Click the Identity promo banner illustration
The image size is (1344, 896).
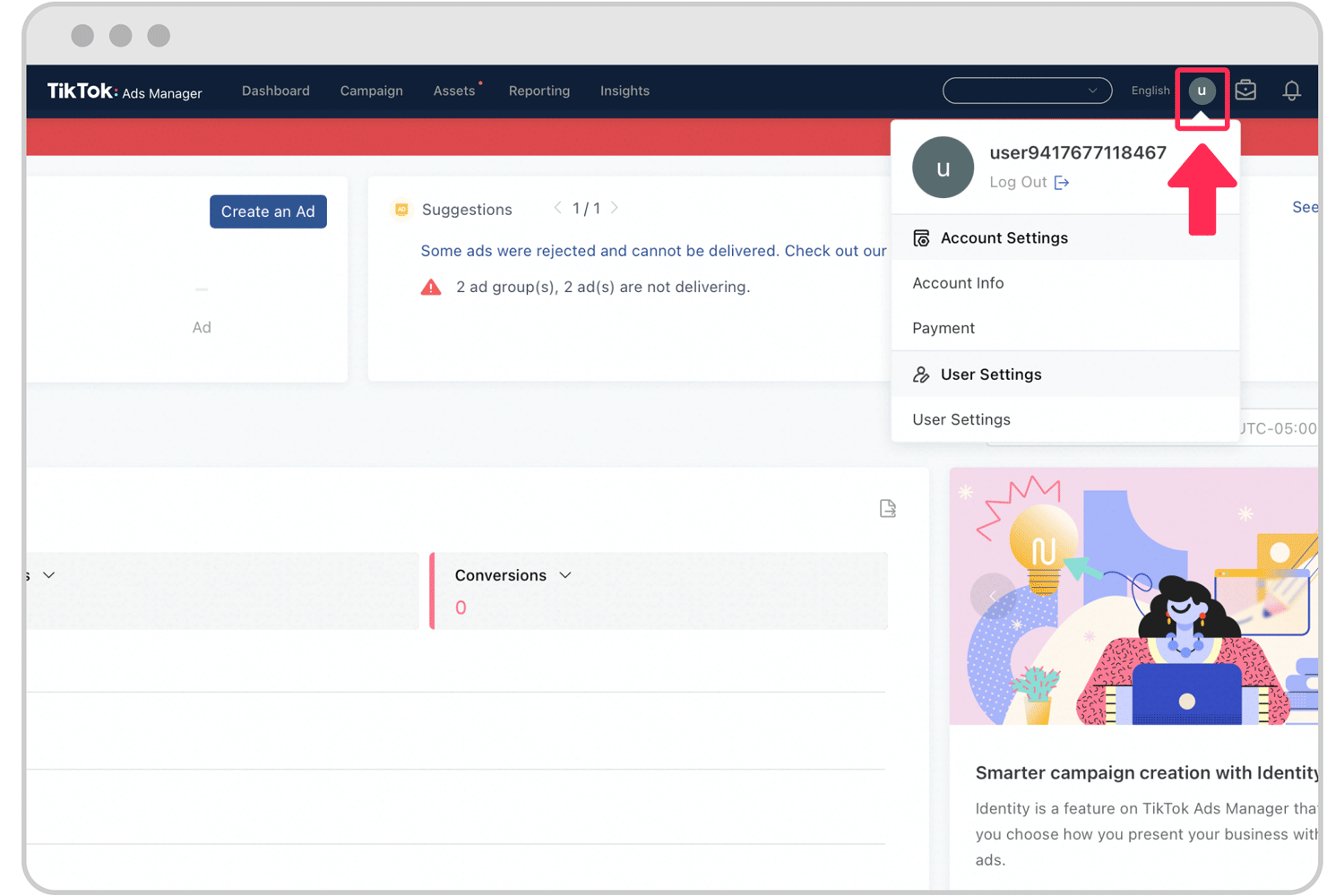(1133, 596)
